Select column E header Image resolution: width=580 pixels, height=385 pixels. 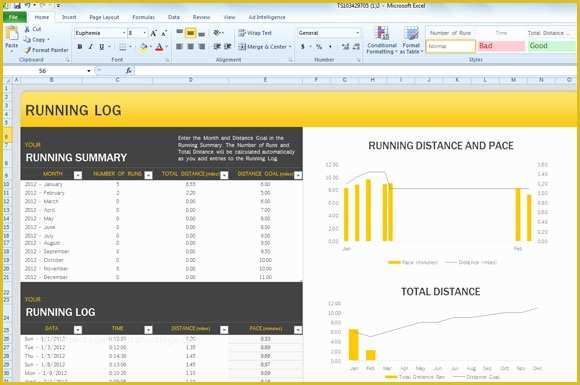click(x=265, y=80)
